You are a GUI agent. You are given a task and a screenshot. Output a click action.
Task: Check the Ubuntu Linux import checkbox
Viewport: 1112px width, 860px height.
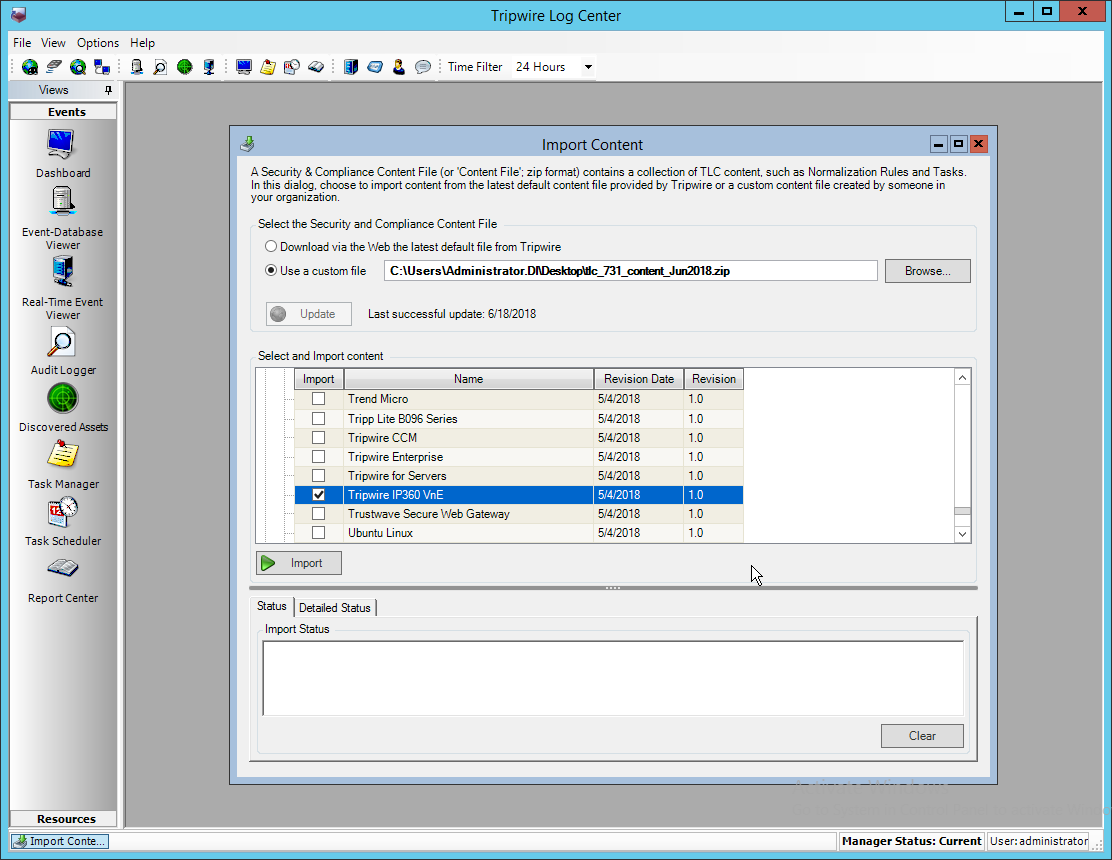point(318,532)
